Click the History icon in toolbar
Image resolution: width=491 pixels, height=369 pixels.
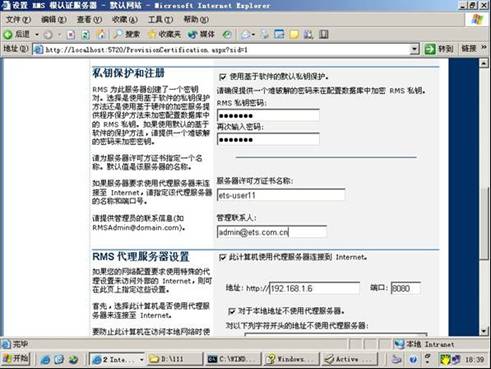click(227, 34)
